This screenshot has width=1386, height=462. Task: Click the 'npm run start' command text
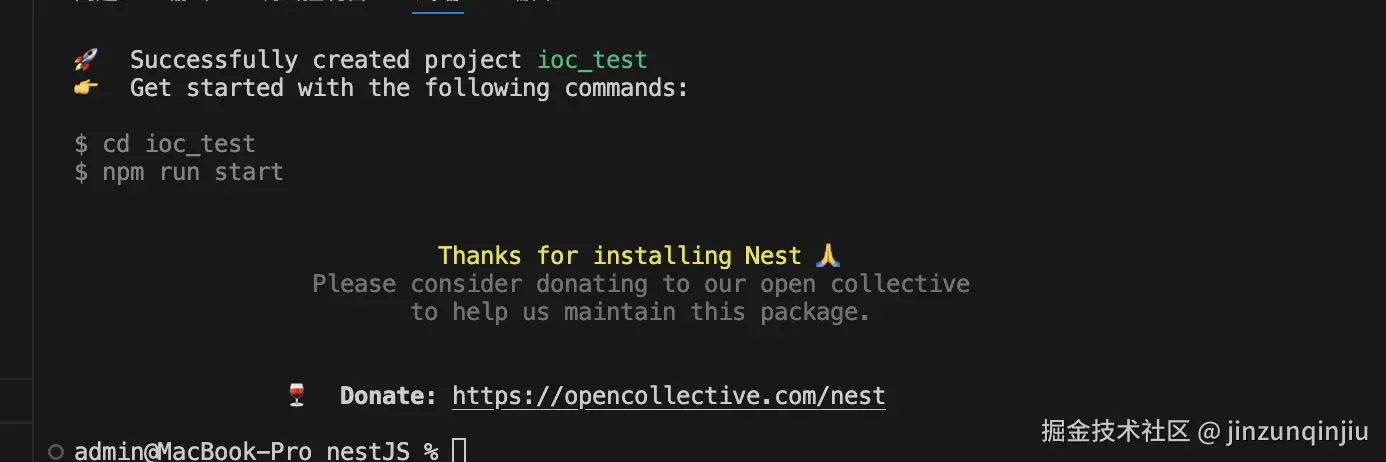coord(192,172)
